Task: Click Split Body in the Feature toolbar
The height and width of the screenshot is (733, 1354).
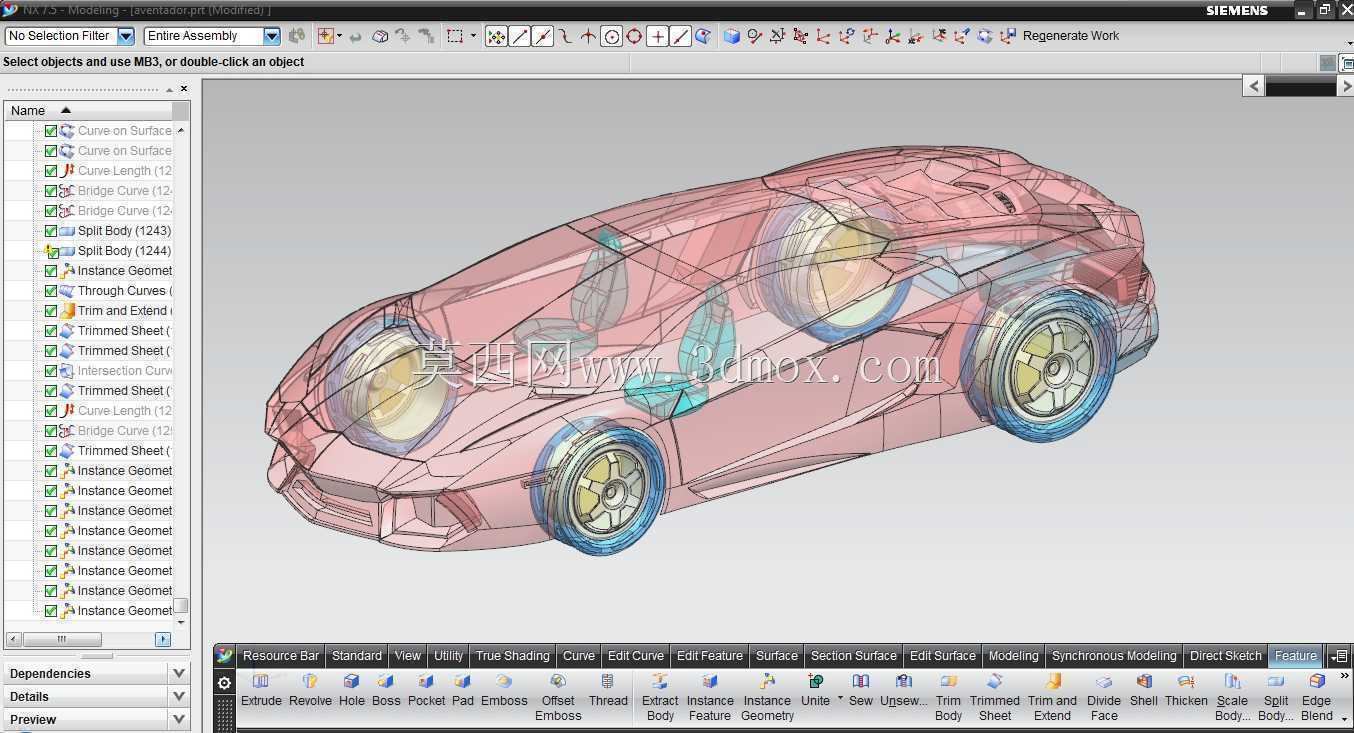Action: [x=1276, y=697]
